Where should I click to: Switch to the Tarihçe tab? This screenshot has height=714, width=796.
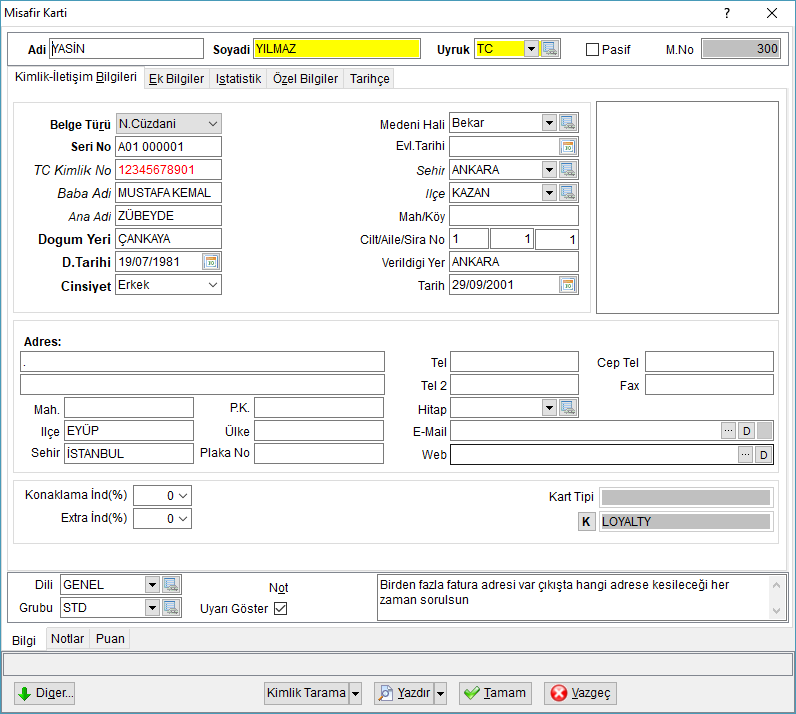pos(370,79)
